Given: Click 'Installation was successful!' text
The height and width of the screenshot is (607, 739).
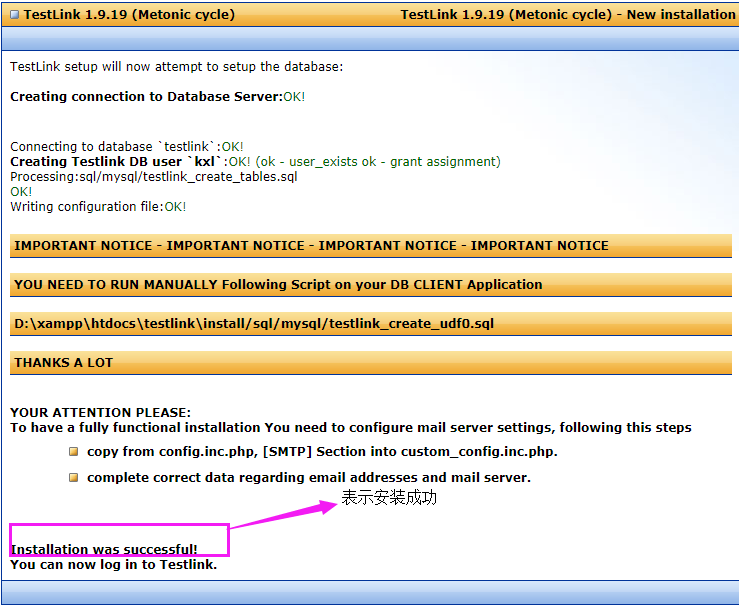Looking at the screenshot, I should 104,550.
